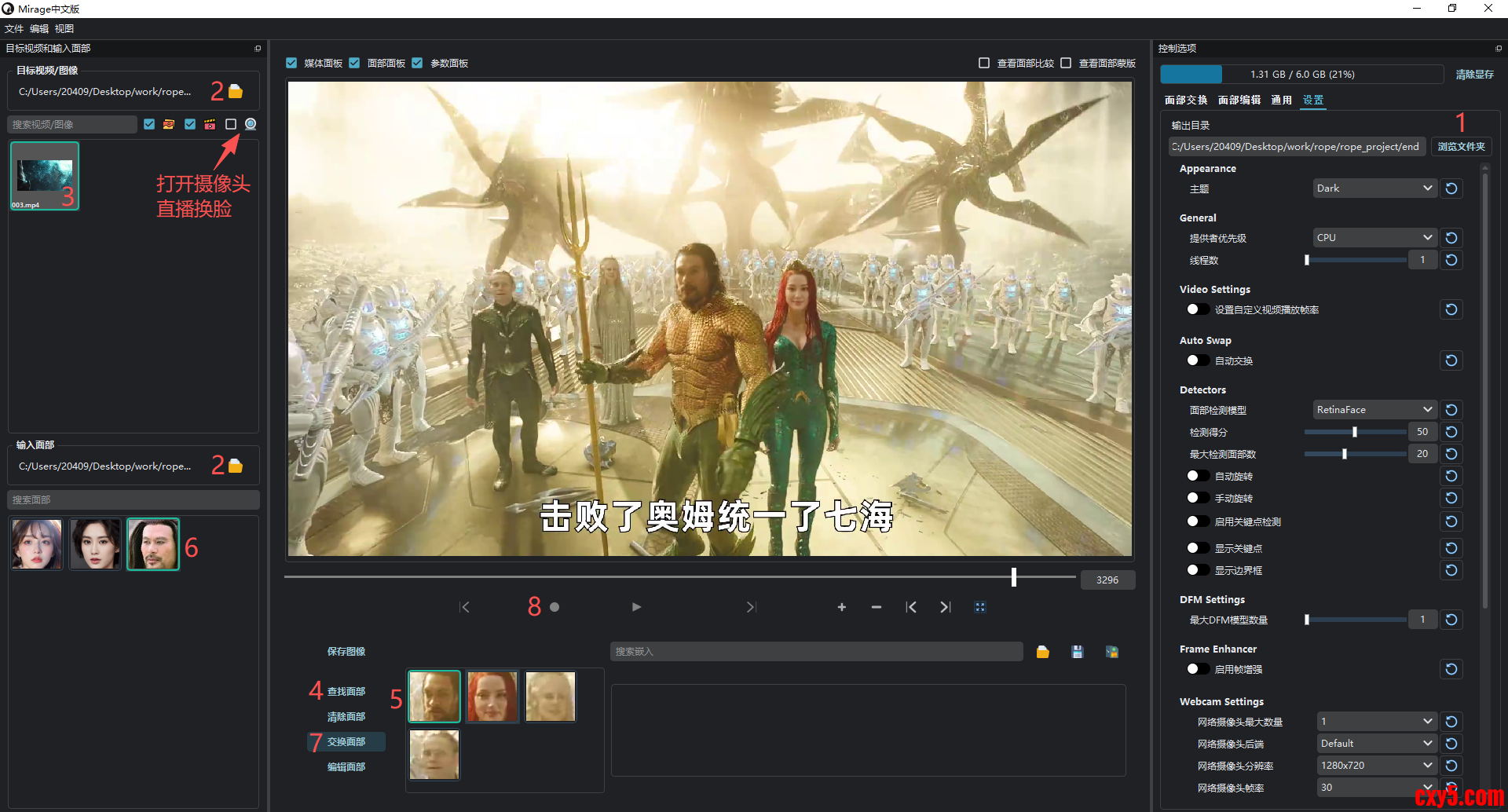Screen dimensions: 1508x812
Task: Click the save embedding disk icon
Action: pos(1077,652)
